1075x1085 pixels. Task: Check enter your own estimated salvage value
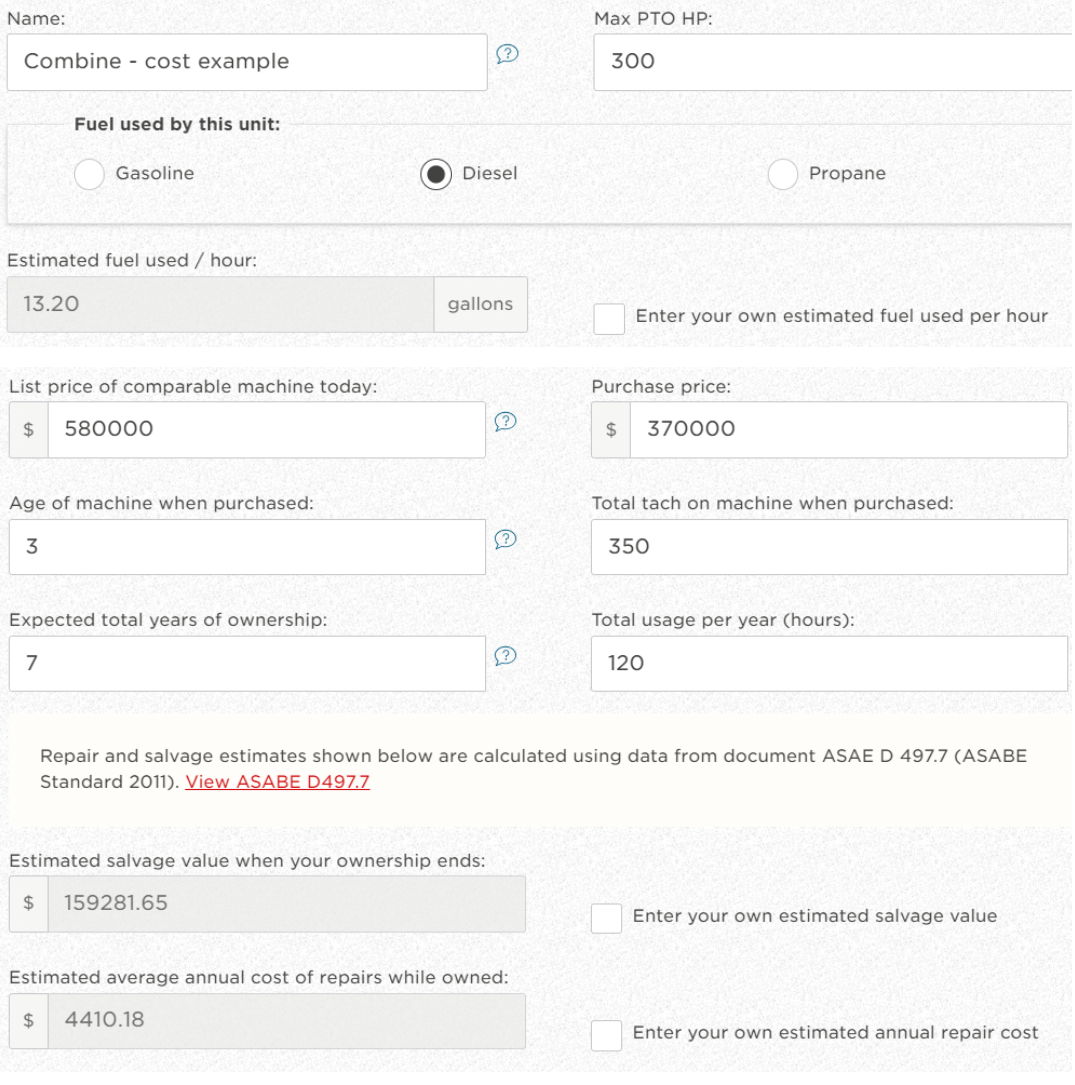pyautogui.click(x=606, y=918)
